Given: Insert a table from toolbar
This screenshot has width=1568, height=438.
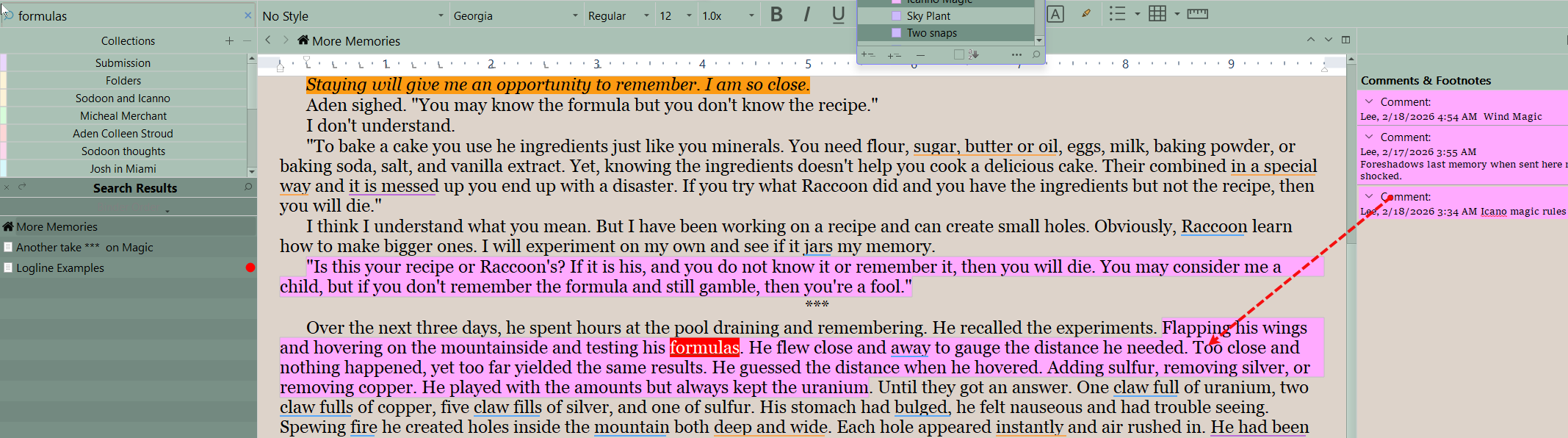Looking at the screenshot, I should [1157, 14].
